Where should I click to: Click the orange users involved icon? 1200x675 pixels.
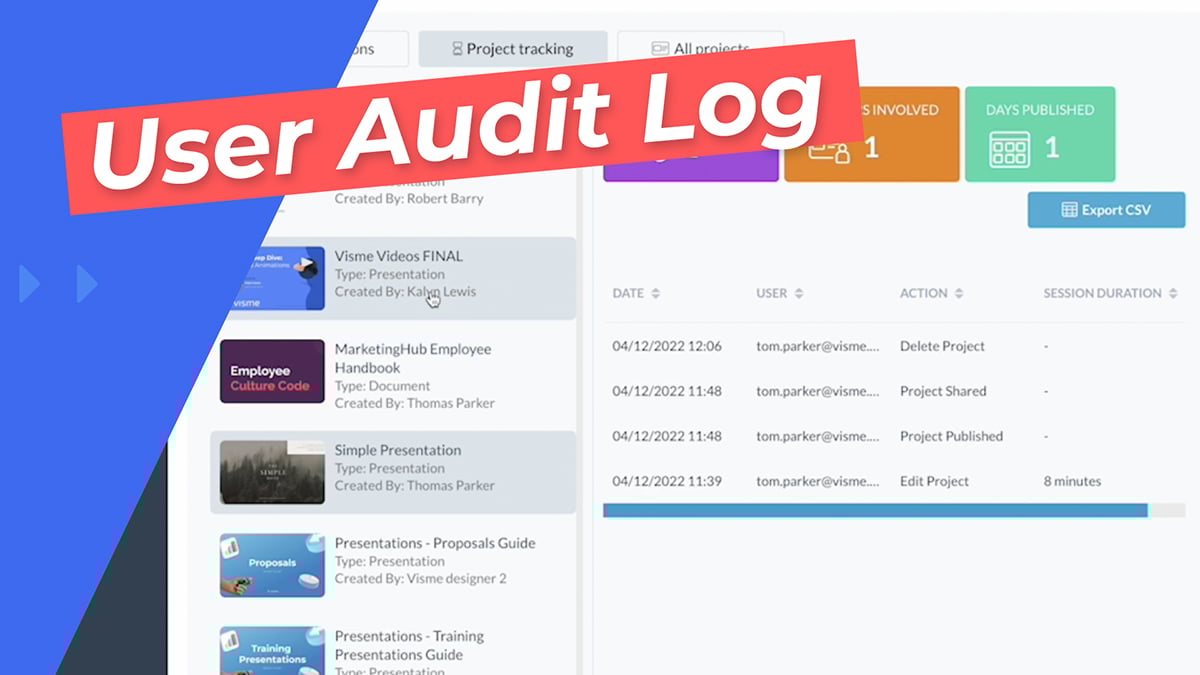coord(829,150)
